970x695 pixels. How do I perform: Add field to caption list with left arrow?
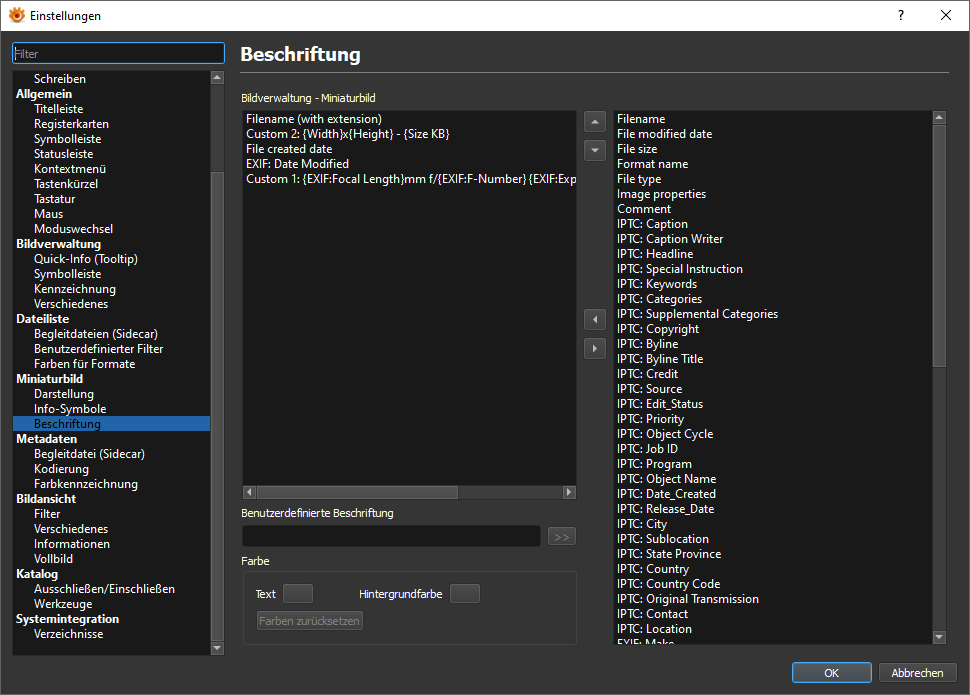(x=594, y=320)
